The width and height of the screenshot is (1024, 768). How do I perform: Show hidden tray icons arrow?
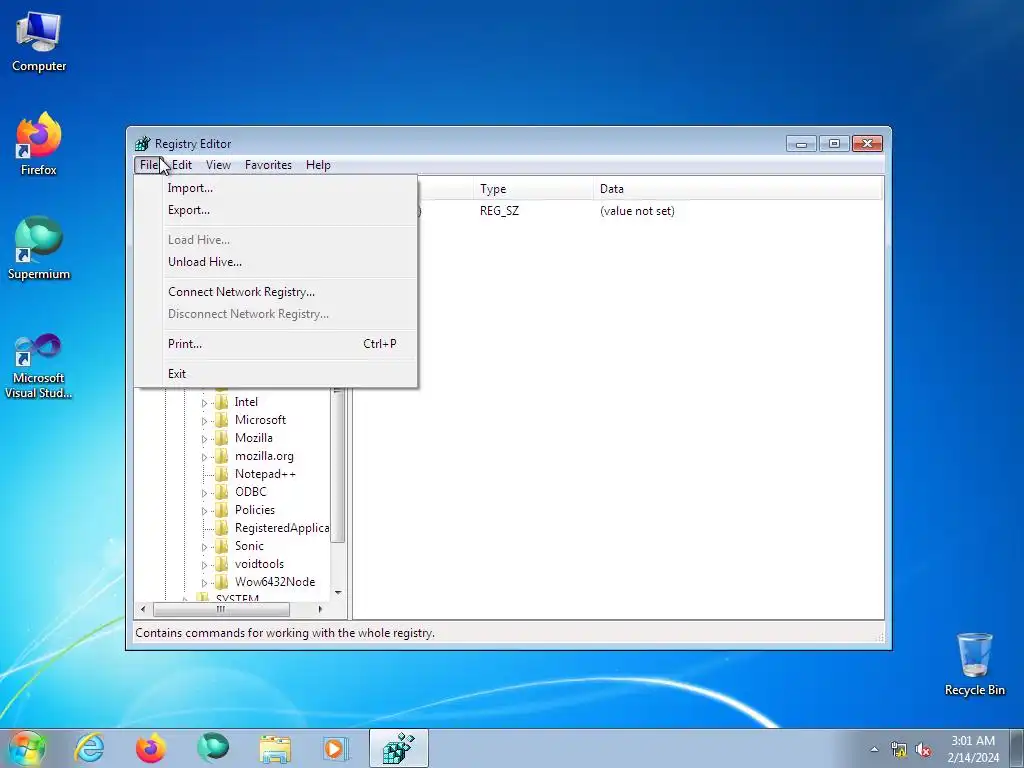click(874, 749)
